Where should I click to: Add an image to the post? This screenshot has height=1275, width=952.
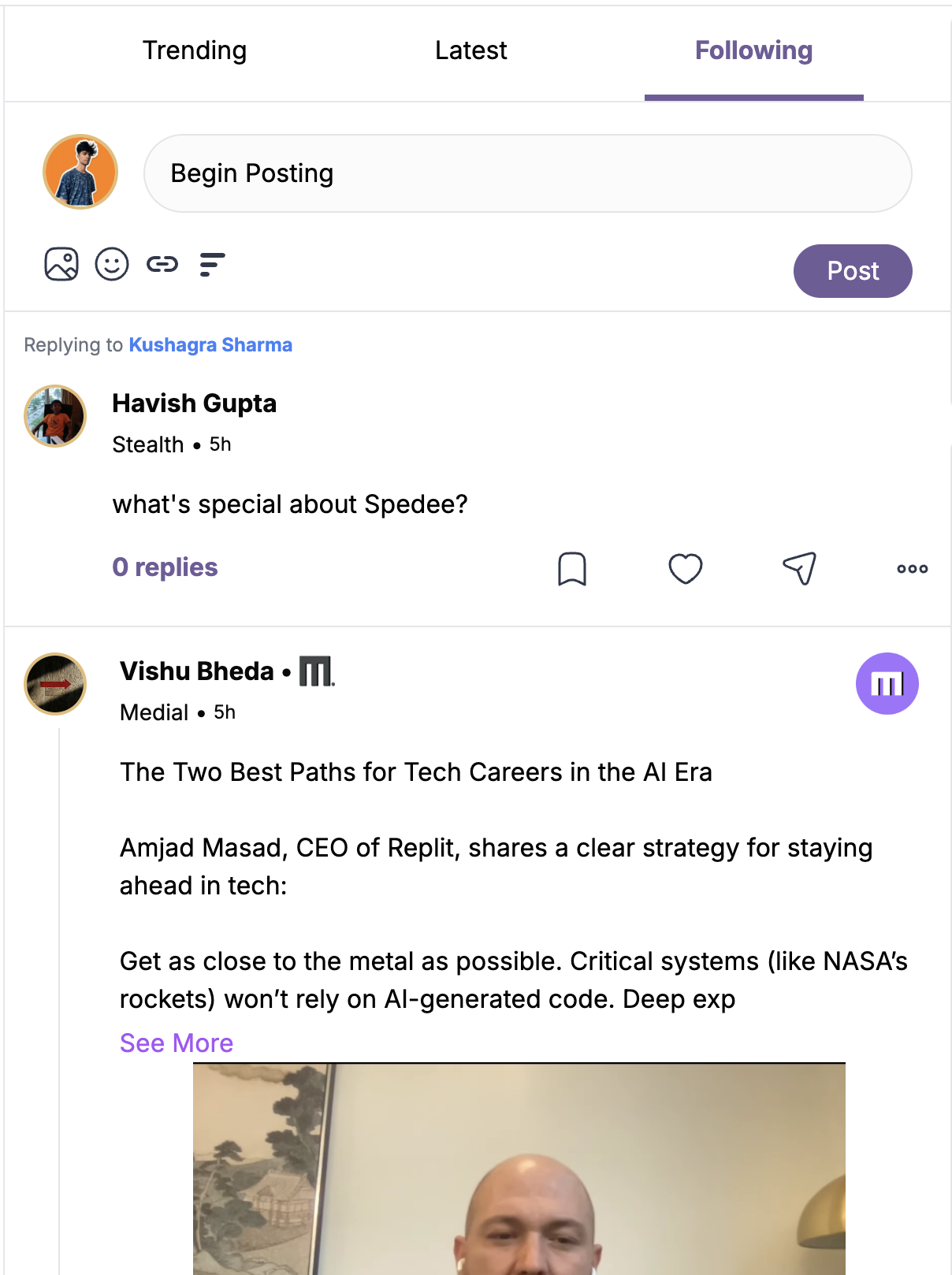(61, 264)
